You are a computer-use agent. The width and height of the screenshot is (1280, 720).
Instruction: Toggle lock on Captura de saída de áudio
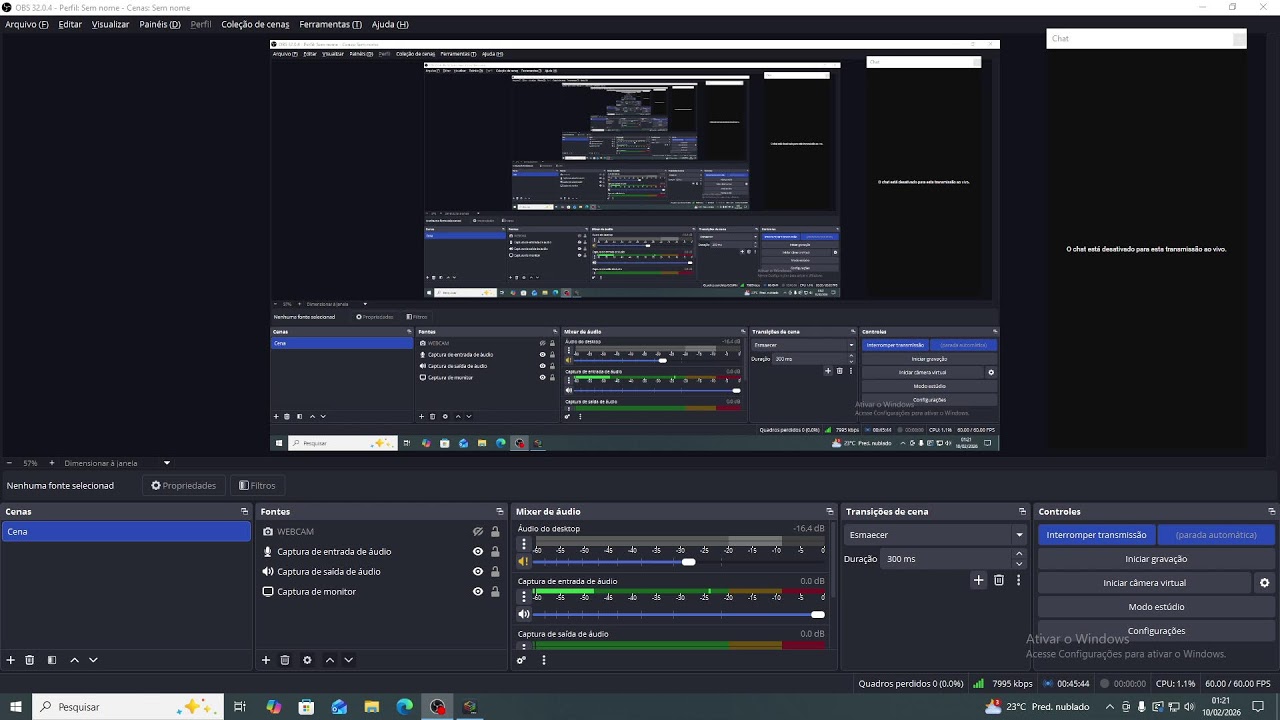(x=495, y=572)
